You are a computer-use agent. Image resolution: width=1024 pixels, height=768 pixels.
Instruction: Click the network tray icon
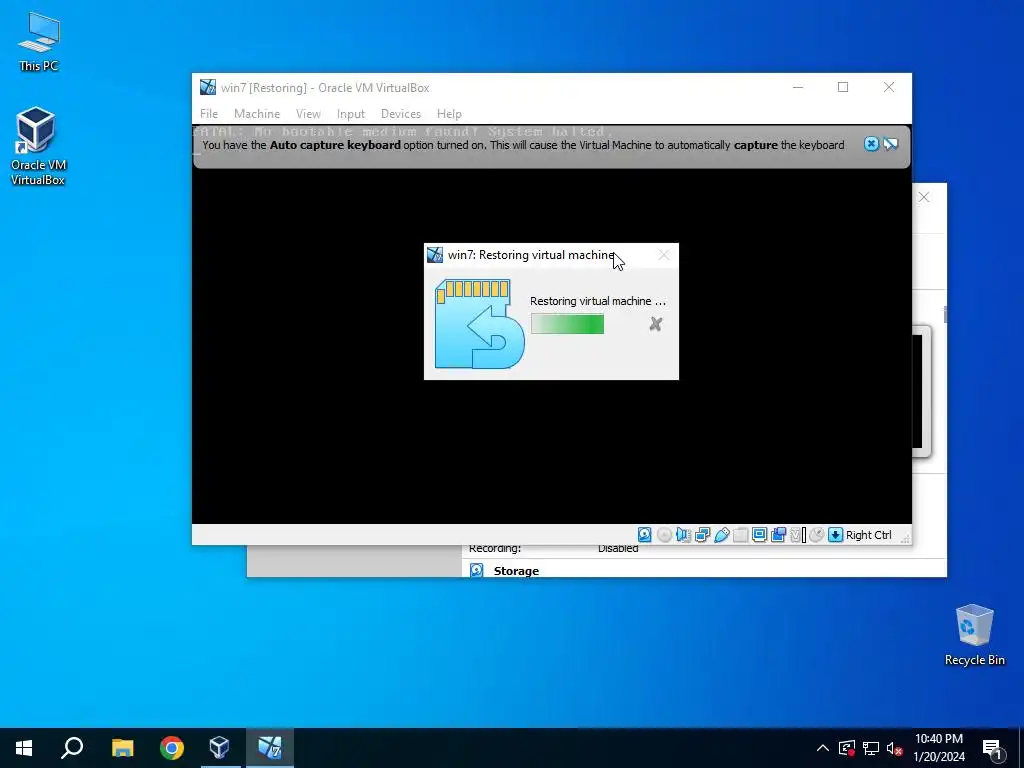[x=871, y=748]
